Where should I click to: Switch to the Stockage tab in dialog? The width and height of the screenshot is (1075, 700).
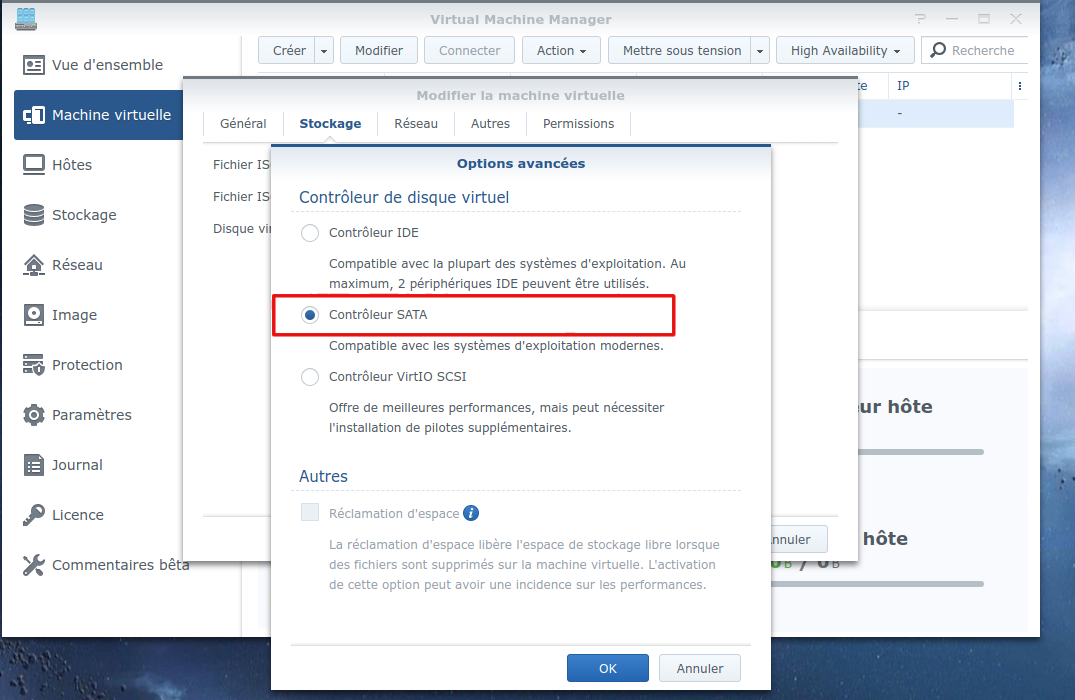point(330,123)
